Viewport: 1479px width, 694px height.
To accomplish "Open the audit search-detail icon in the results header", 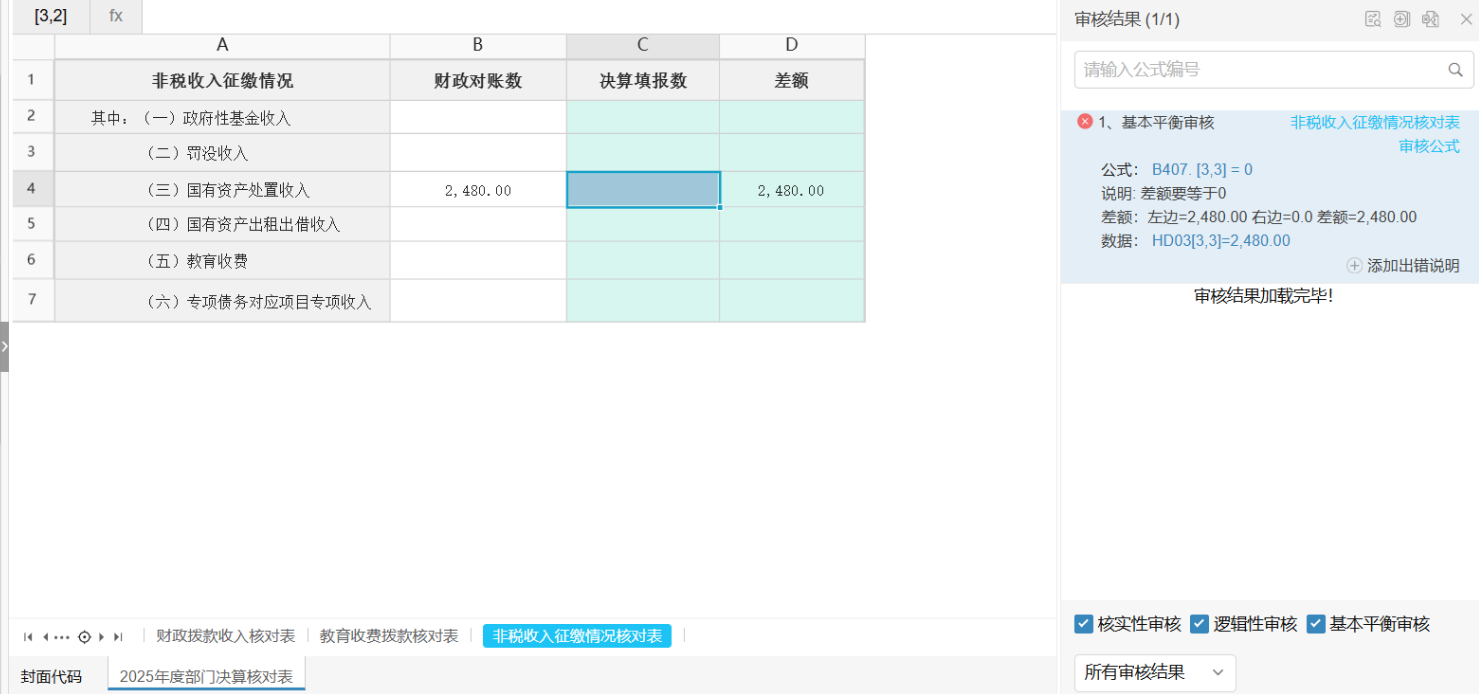I will click(1373, 19).
